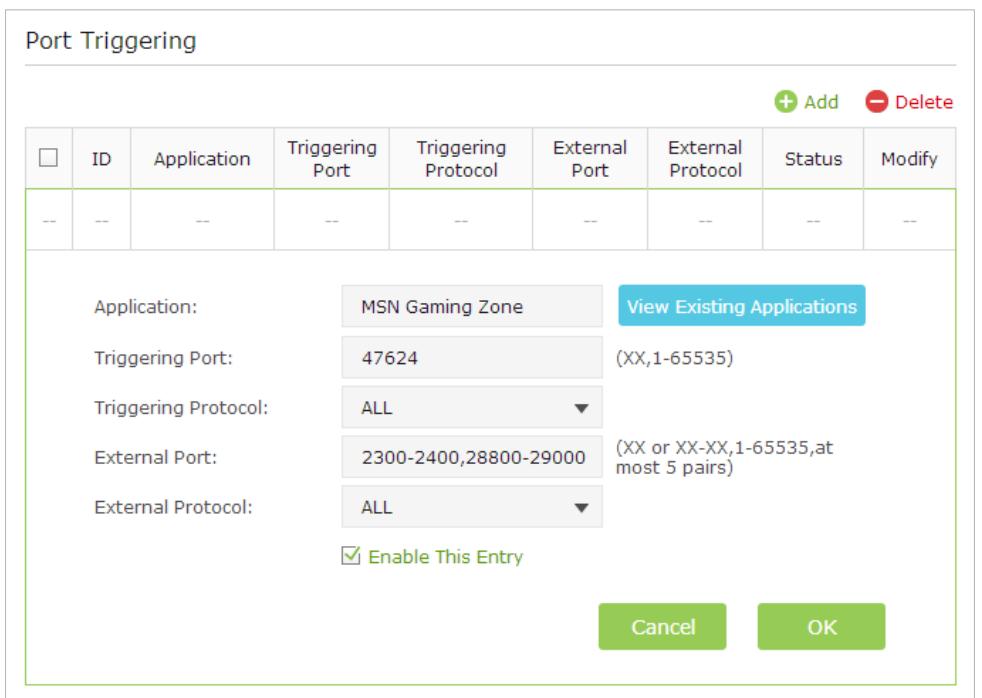Click the 'at most 5 pairs' hint text
982x698 pixels.
(x=725, y=458)
